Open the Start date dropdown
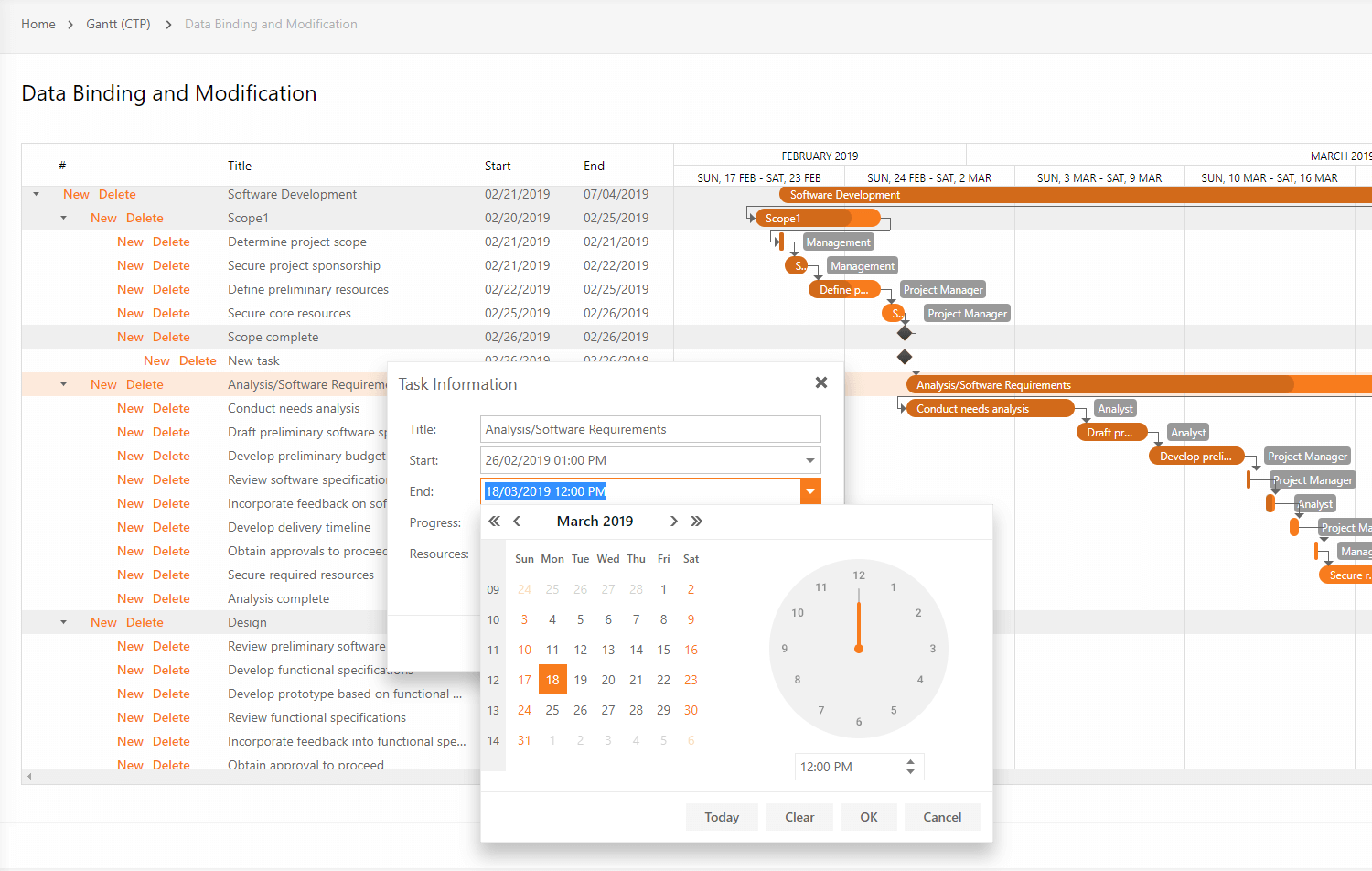This screenshot has width=1372, height=871. coord(810,460)
